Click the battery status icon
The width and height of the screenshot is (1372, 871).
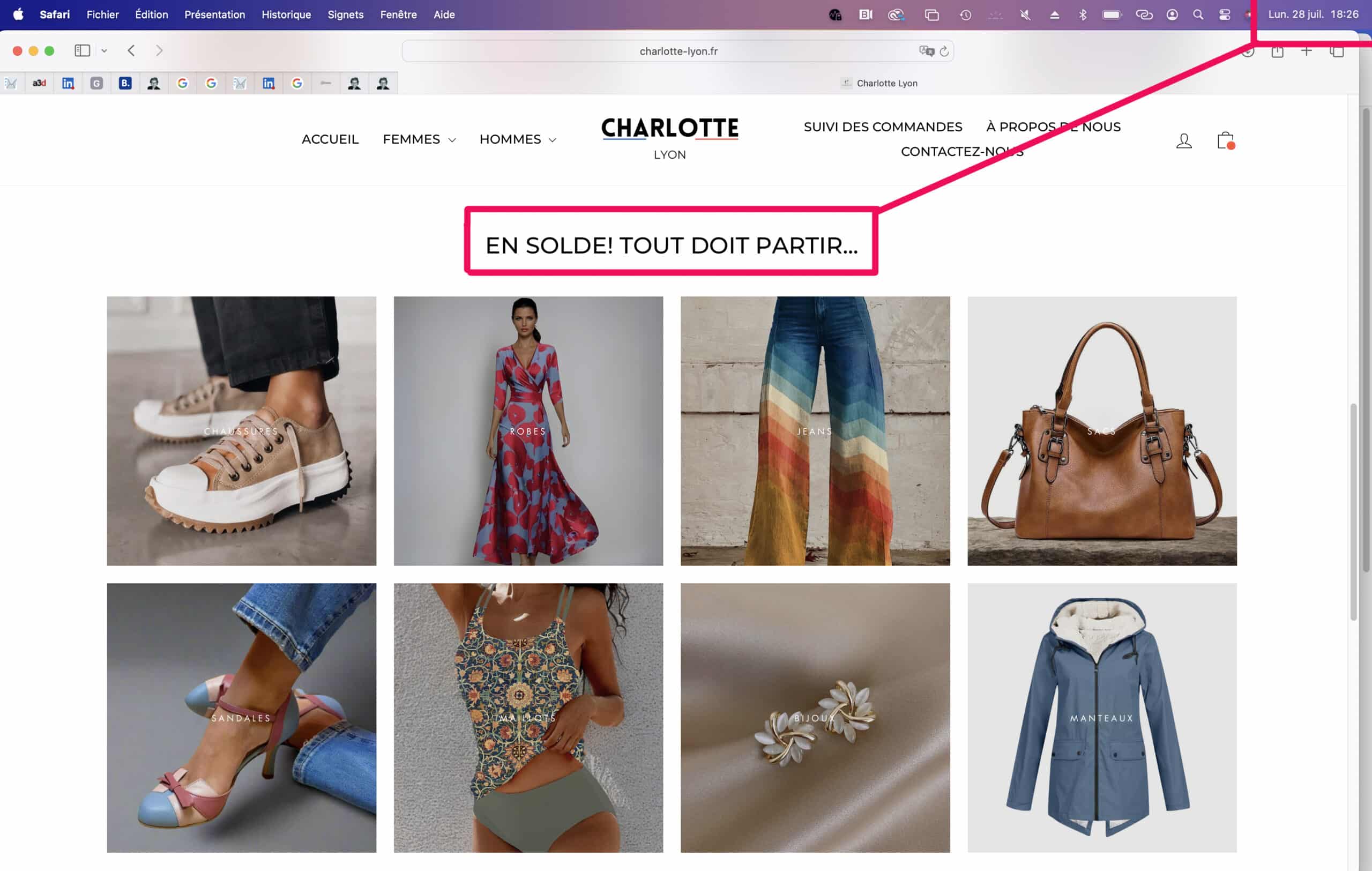tap(1112, 15)
